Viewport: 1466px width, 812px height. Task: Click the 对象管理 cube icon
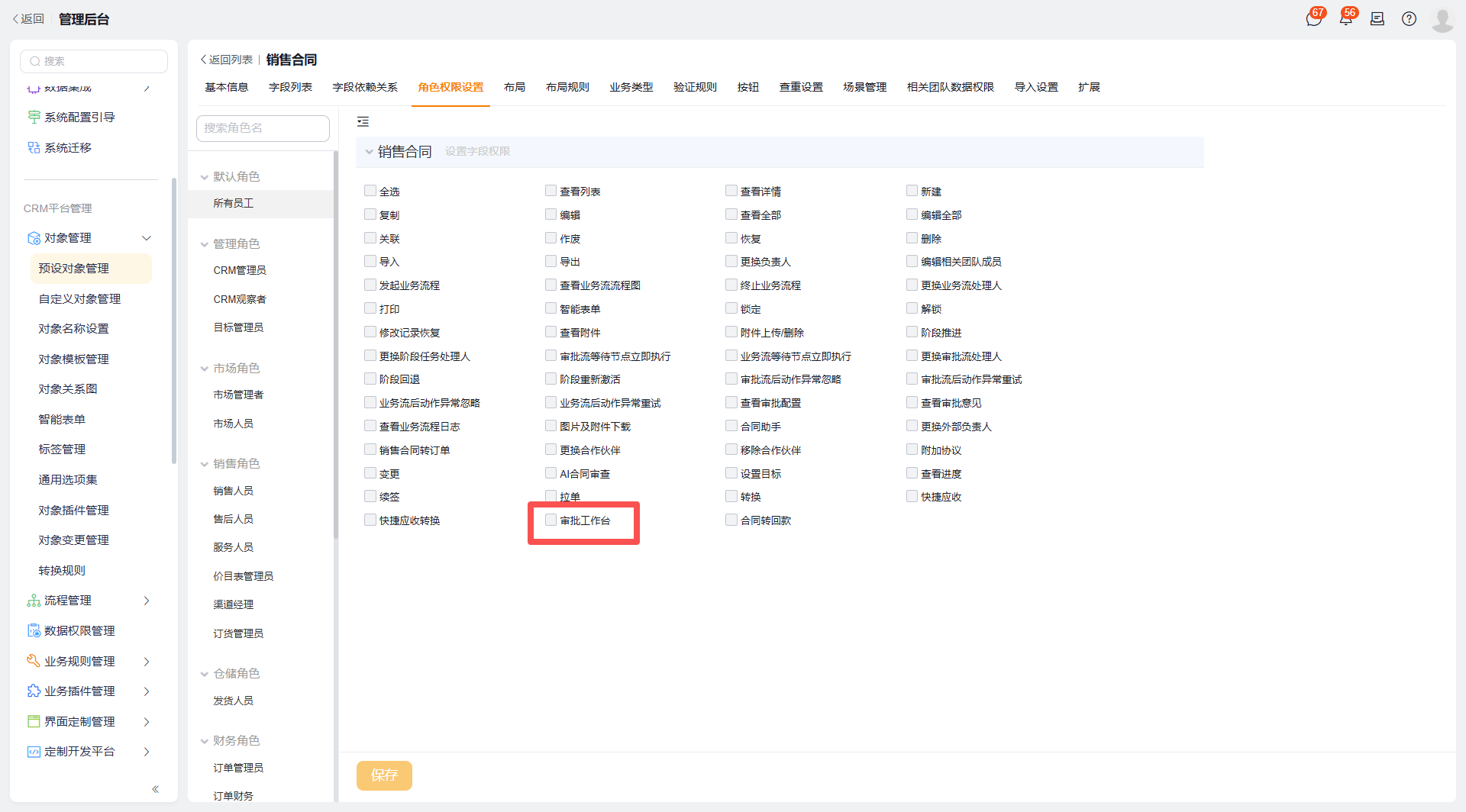tap(34, 238)
